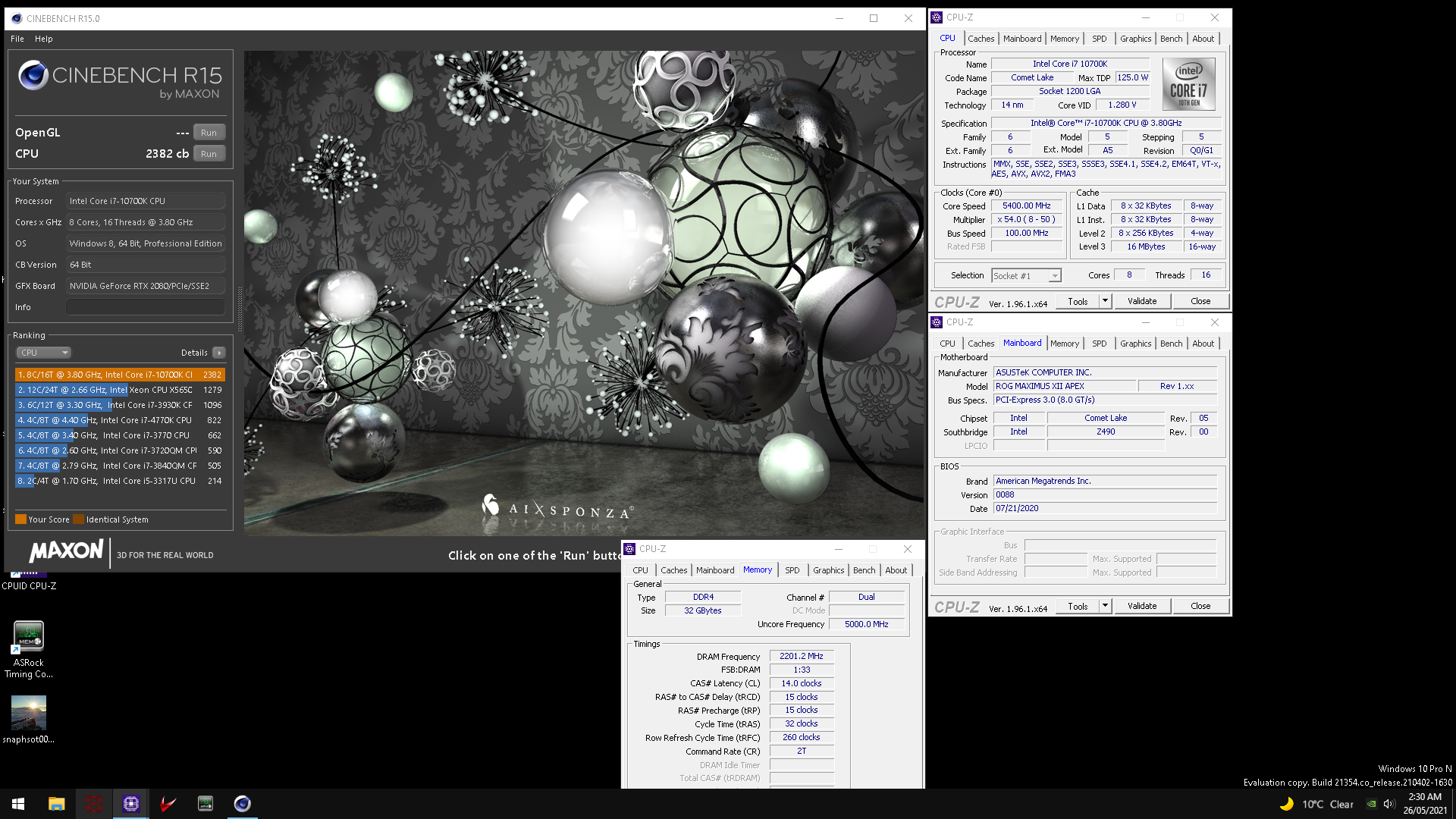Click the Cinebench title bar icon
This screenshot has width=1456, height=819.
pyautogui.click(x=17, y=18)
